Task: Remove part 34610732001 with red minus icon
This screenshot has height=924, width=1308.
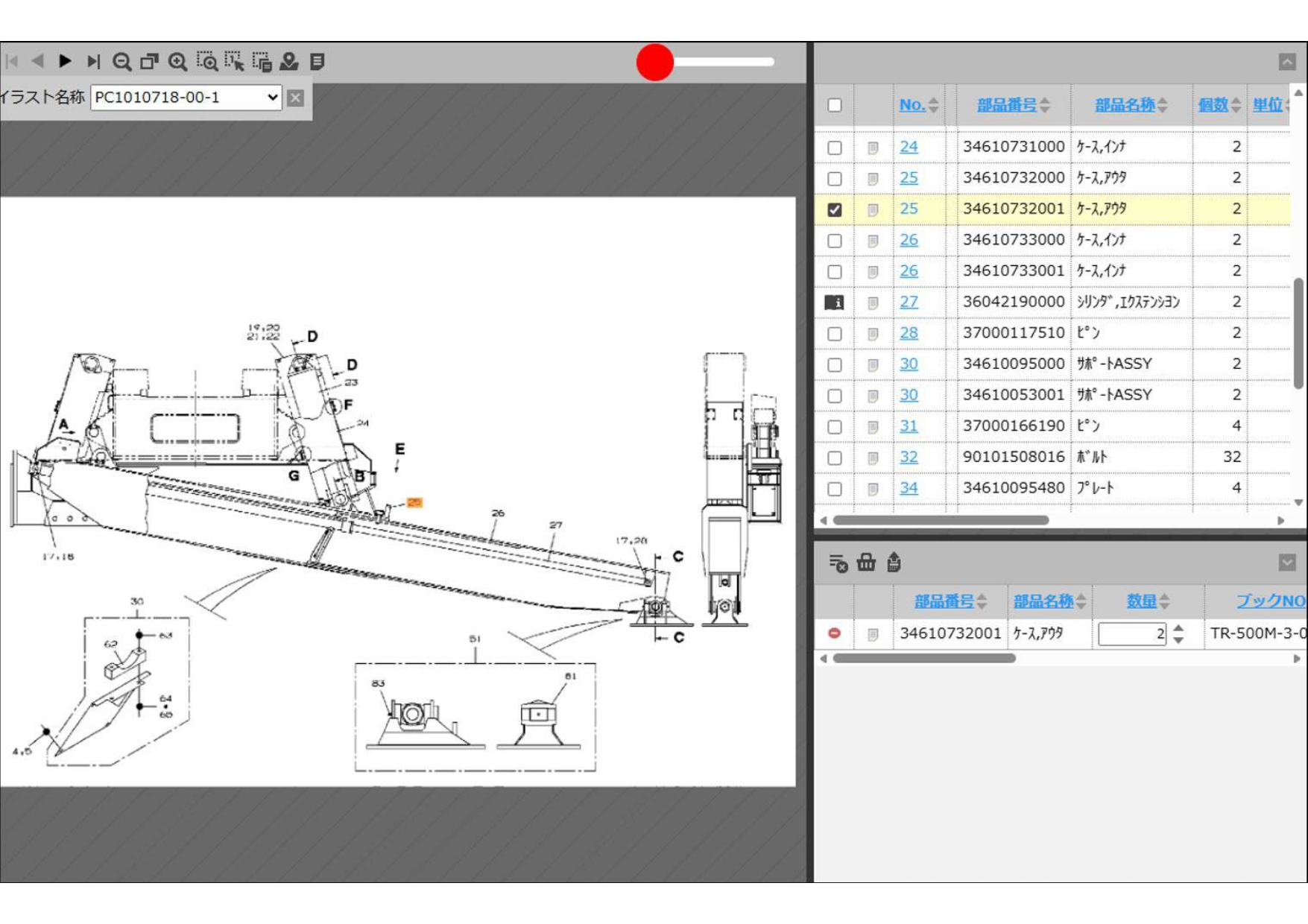Action: click(834, 633)
